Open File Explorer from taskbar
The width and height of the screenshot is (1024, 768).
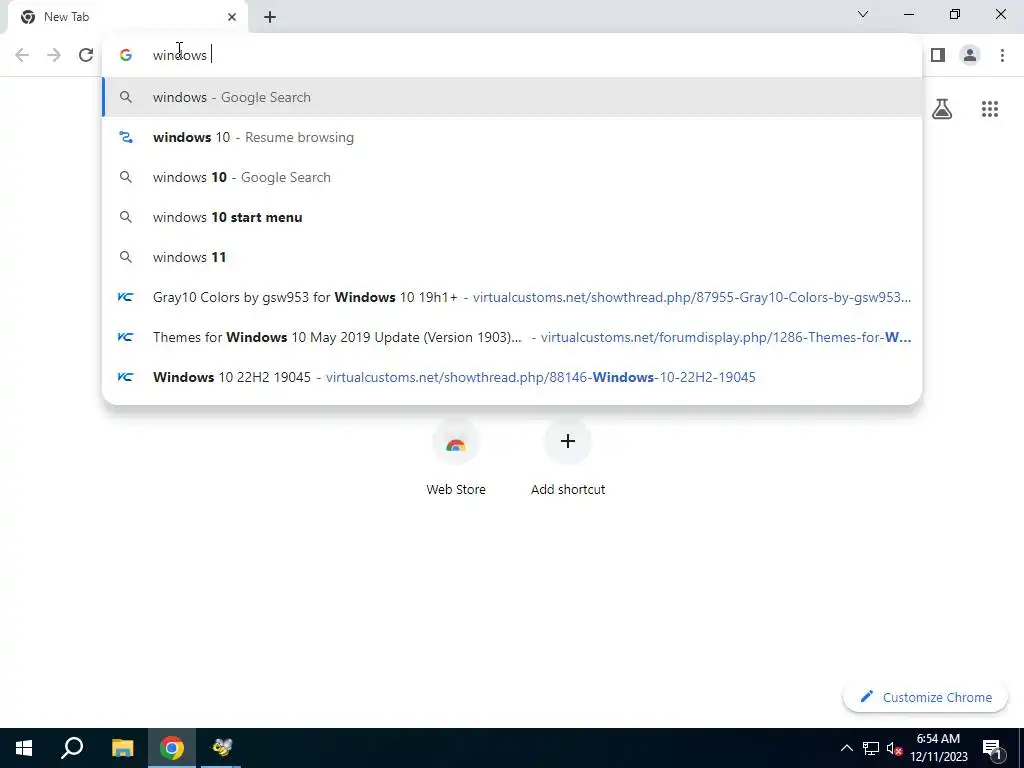click(x=122, y=748)
